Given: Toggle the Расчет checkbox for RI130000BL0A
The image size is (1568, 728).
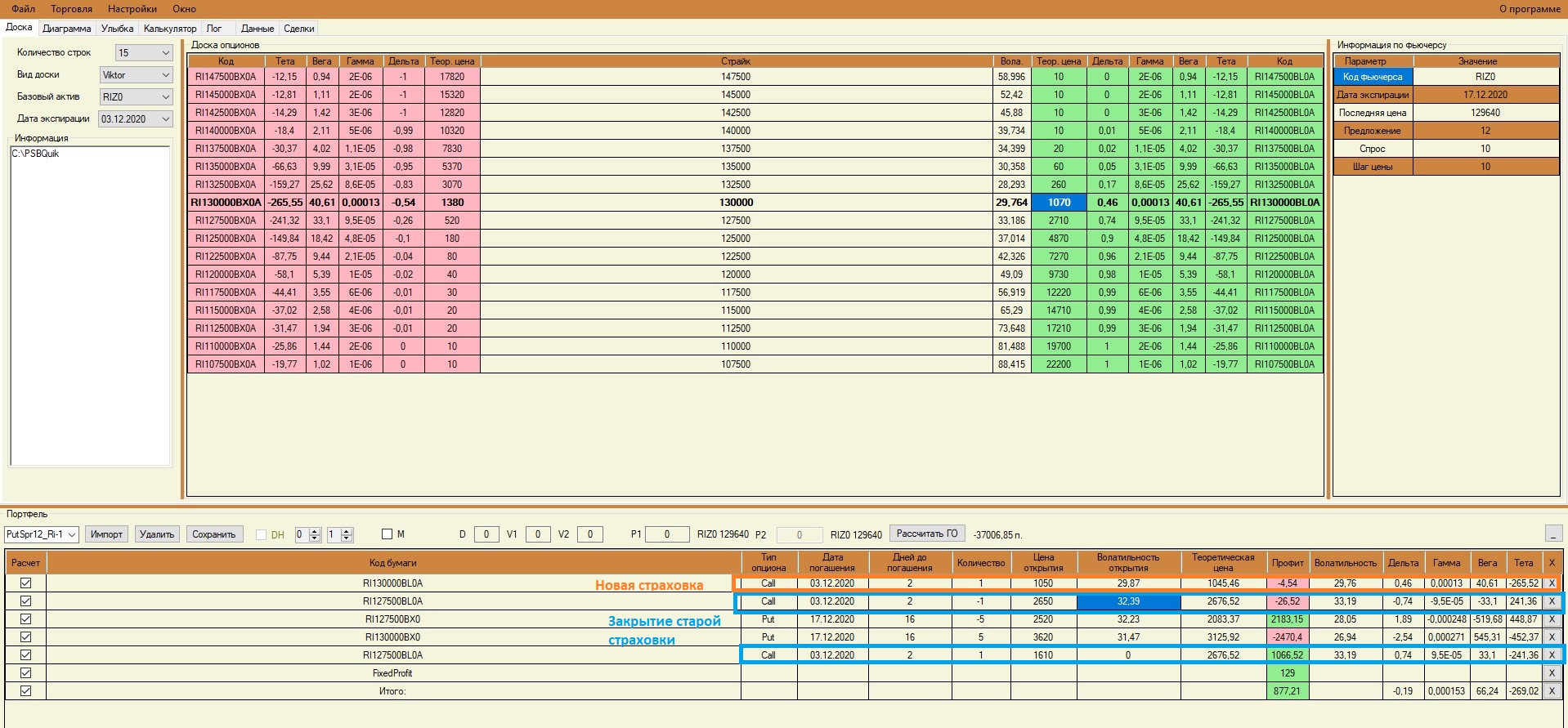Looking at the screenshot, I should [26, 583].
